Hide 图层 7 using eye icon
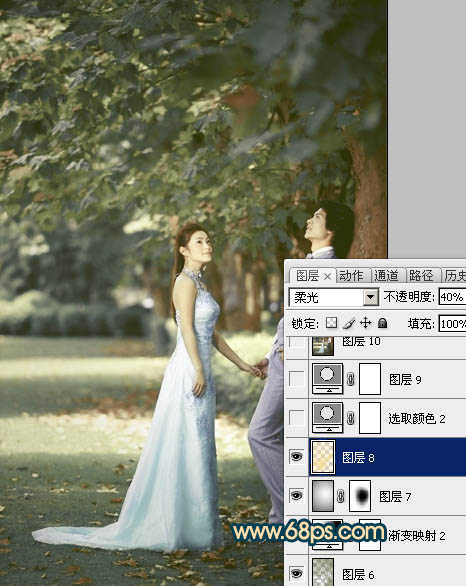The image size is (466, 586). pyautogui.click(x=297, y=496)
